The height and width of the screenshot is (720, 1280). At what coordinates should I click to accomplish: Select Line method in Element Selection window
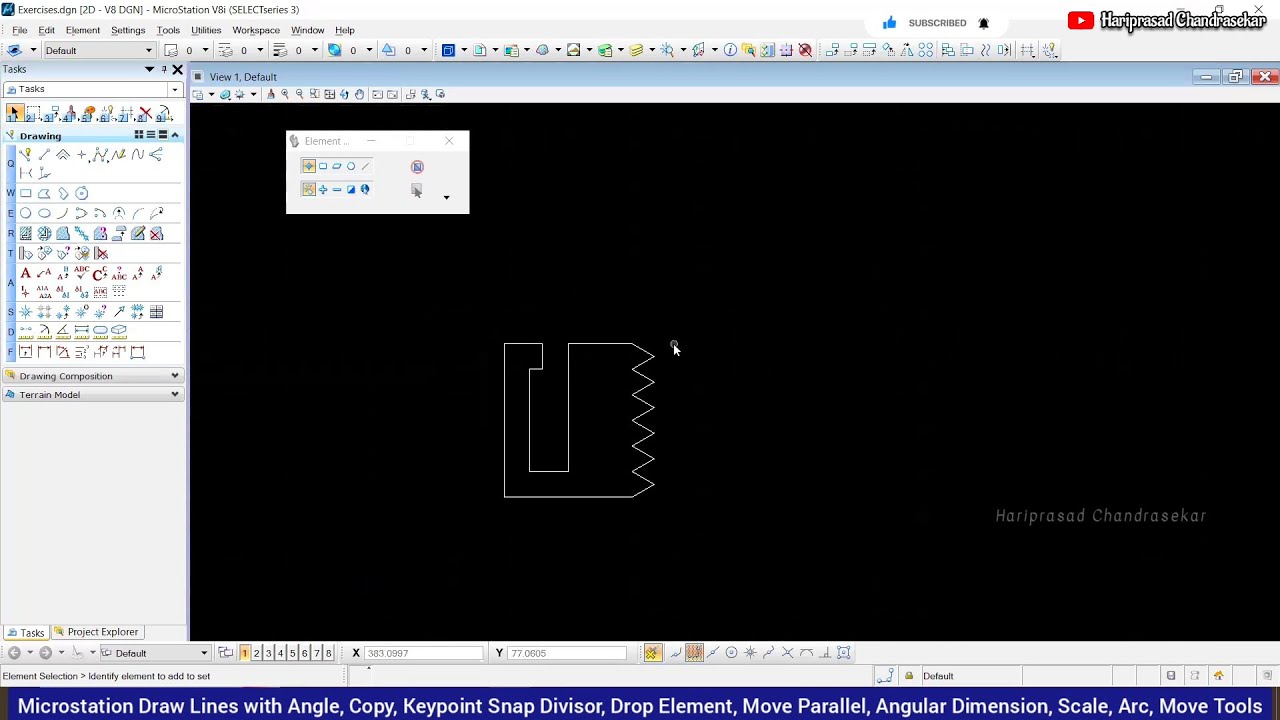[365, 166]
